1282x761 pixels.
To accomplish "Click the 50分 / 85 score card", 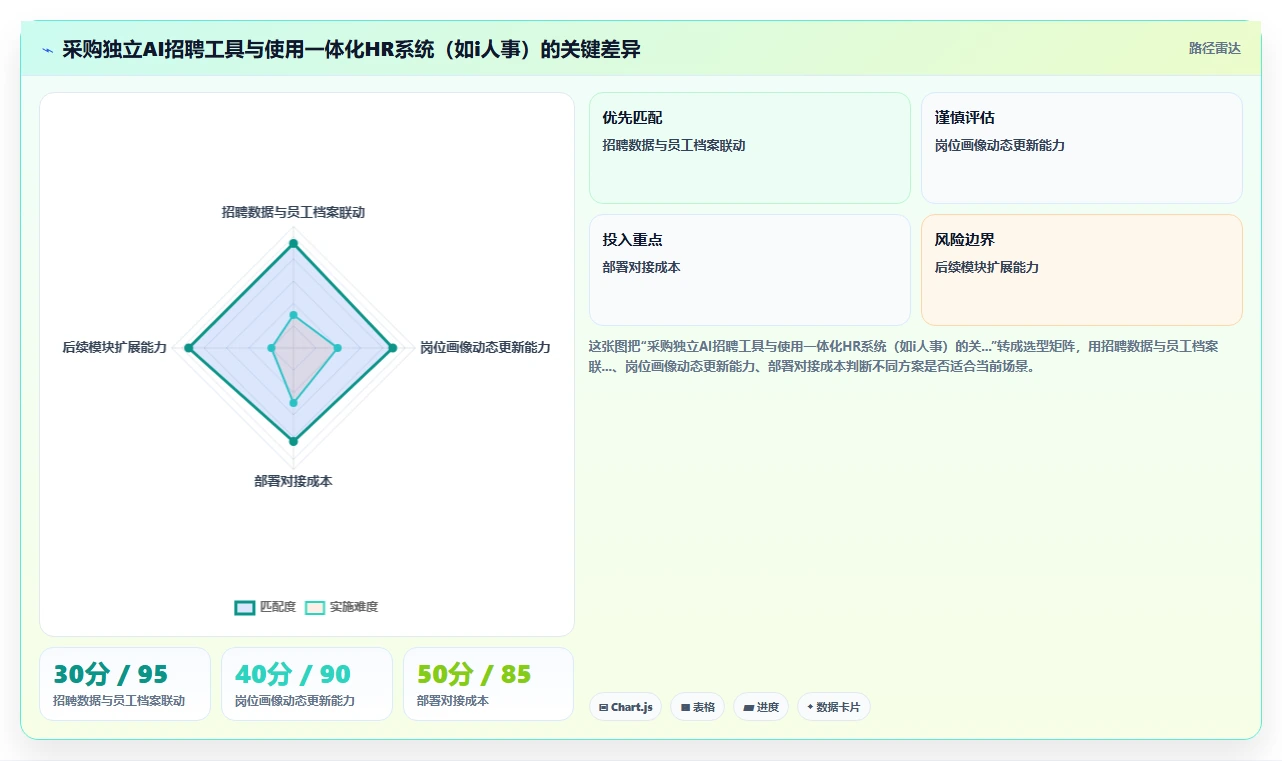I will [x=489, y=684].
